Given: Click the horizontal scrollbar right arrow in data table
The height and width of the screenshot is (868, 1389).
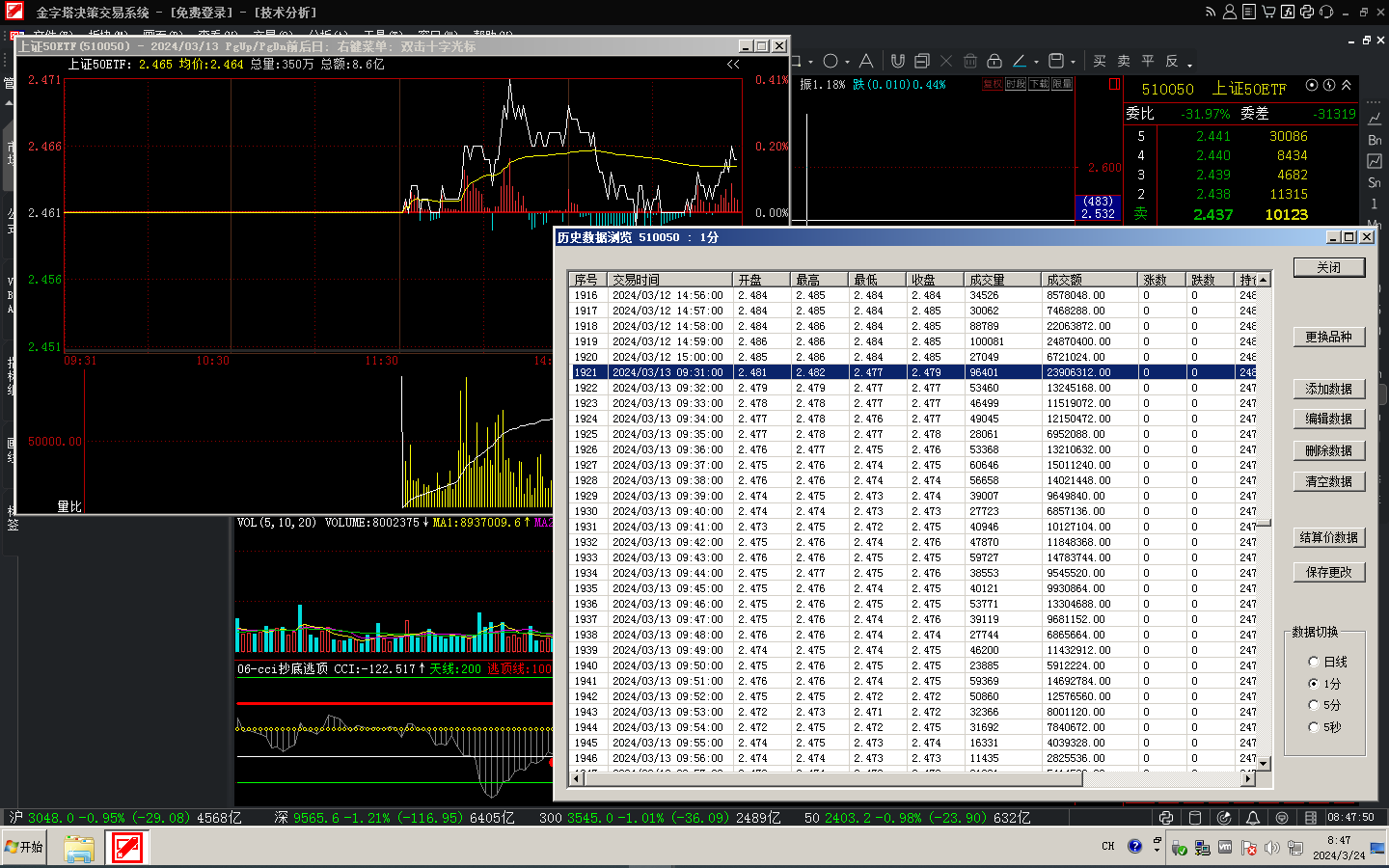Looking at the screenshot, I should [1249, 779].
